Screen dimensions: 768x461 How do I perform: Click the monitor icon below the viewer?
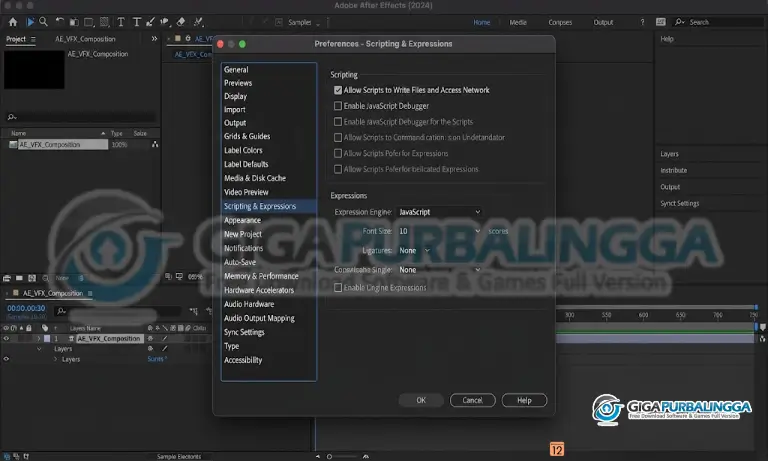point(179,276)
